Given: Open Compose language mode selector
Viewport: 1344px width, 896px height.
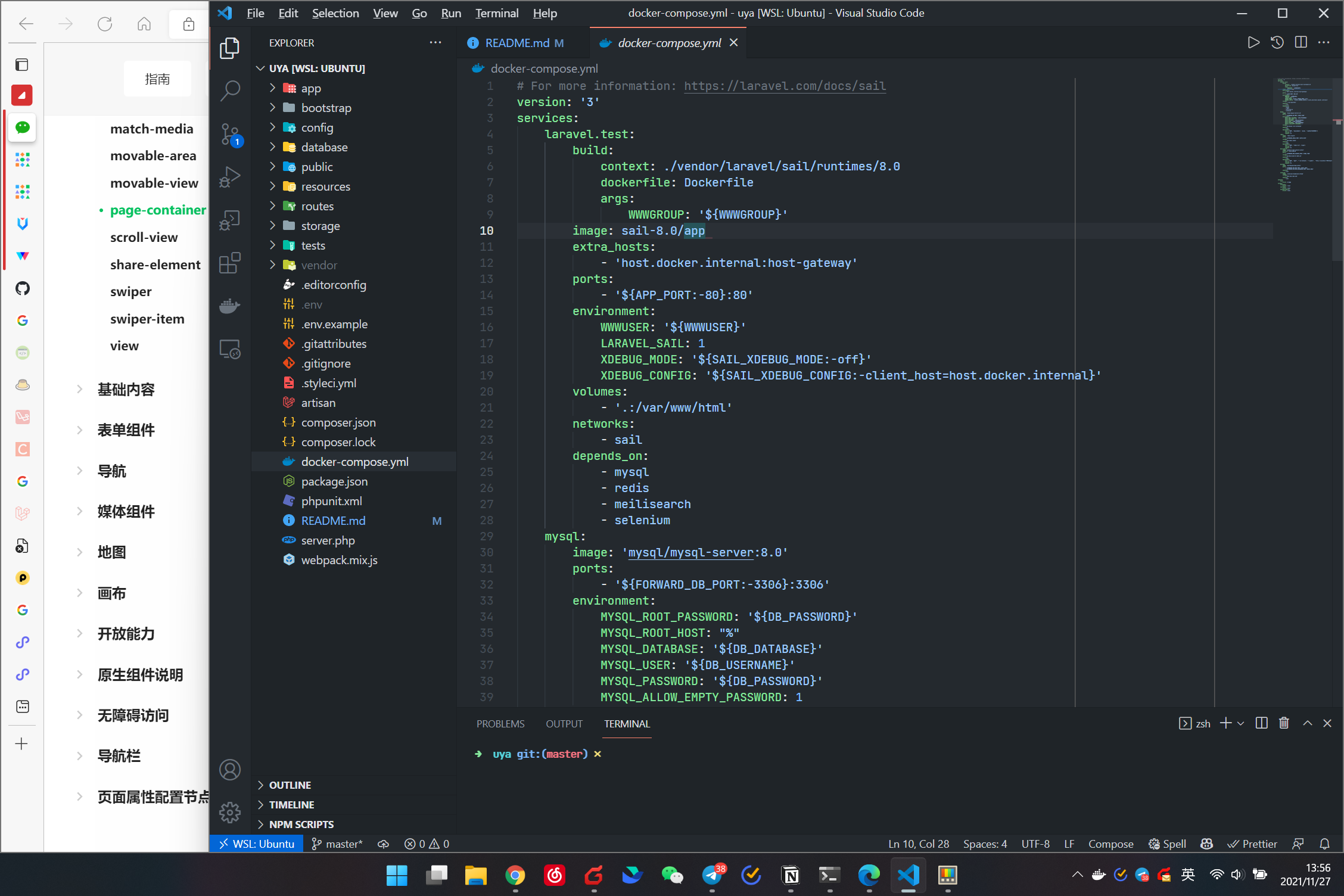Looking at the screenshot, I should tap(1110, 844).
